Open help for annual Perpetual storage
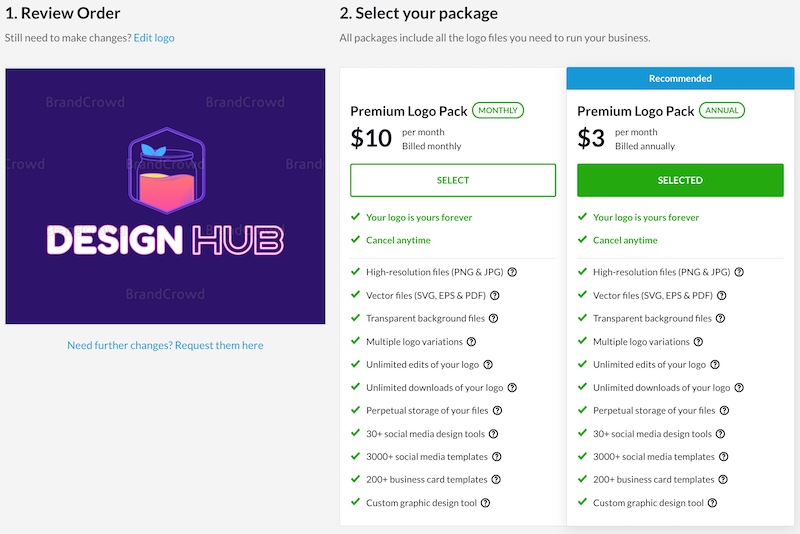 [x=724, y=411]
